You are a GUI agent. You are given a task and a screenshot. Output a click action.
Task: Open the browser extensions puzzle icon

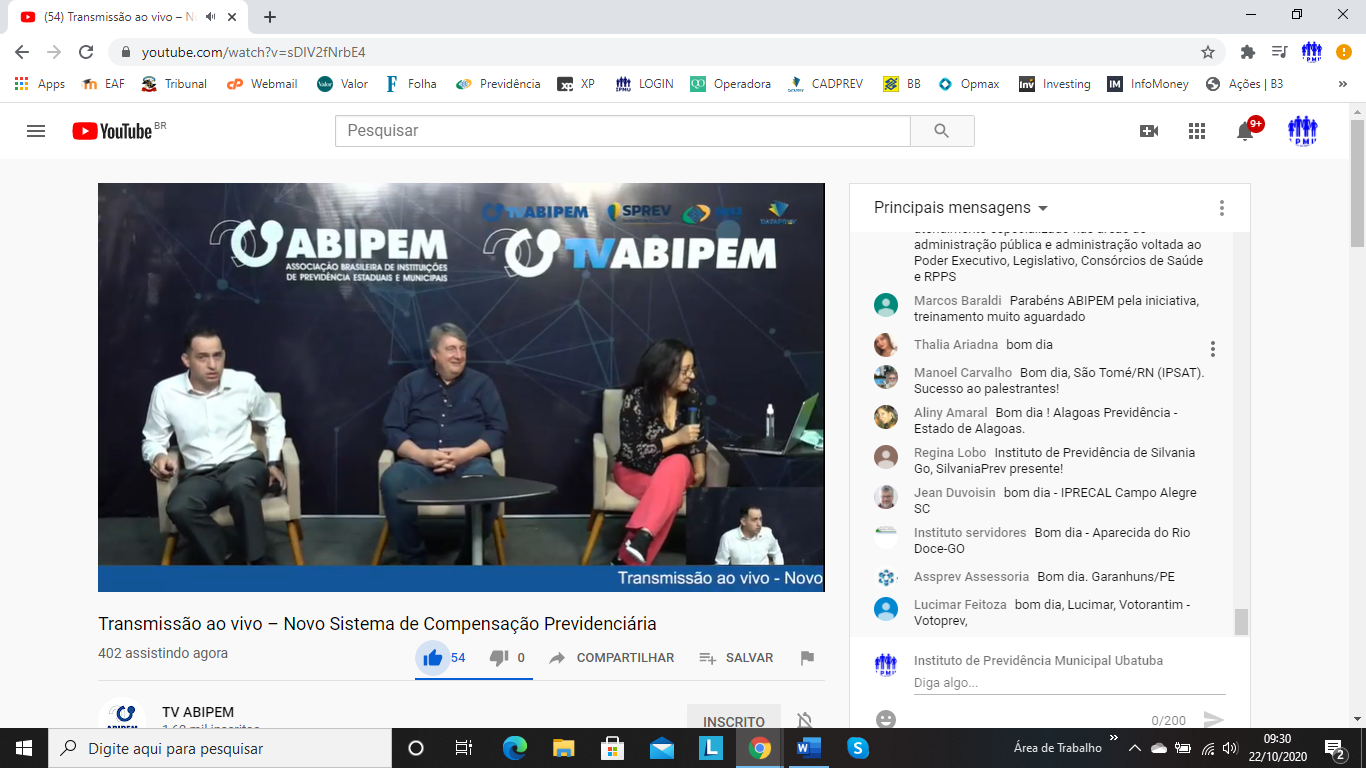point(1247,52)
